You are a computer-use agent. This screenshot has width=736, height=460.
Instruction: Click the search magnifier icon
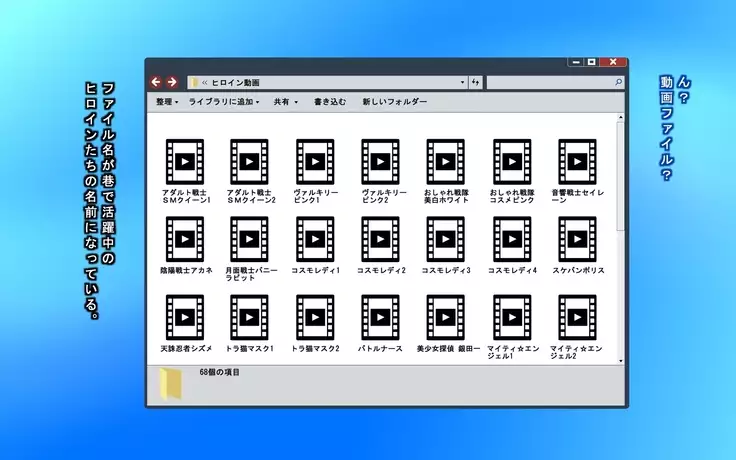pos(618,82)
